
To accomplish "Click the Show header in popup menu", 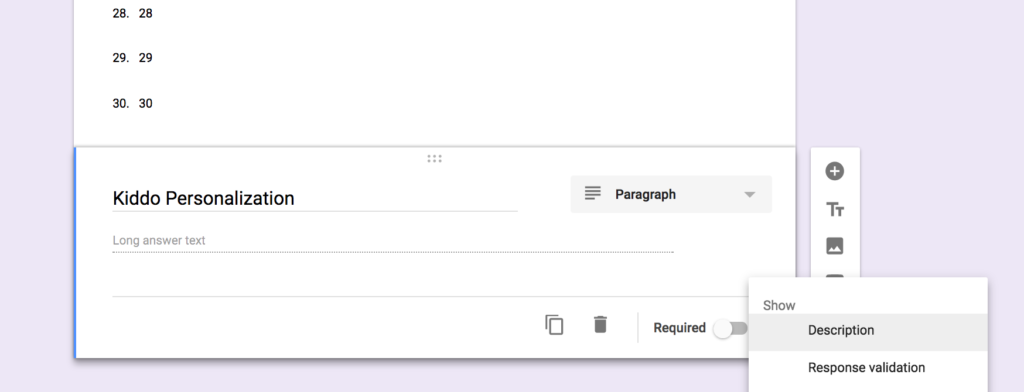I will (x=779, y=305).
